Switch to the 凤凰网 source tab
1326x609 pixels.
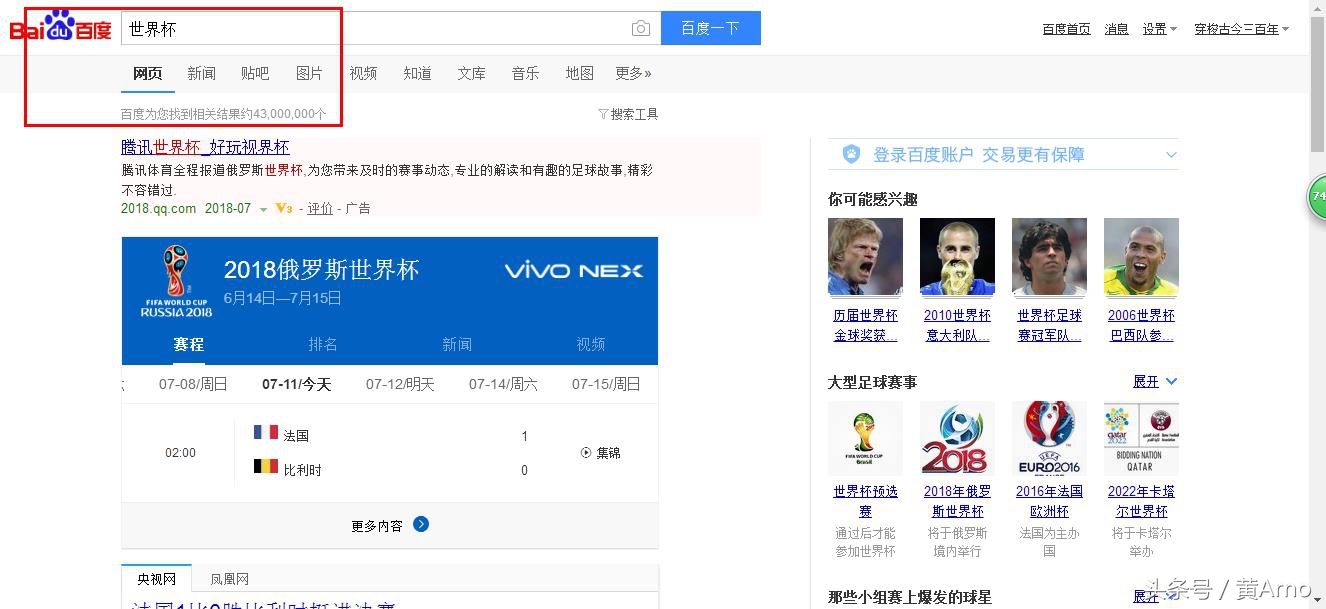click(x=230, y=579)
